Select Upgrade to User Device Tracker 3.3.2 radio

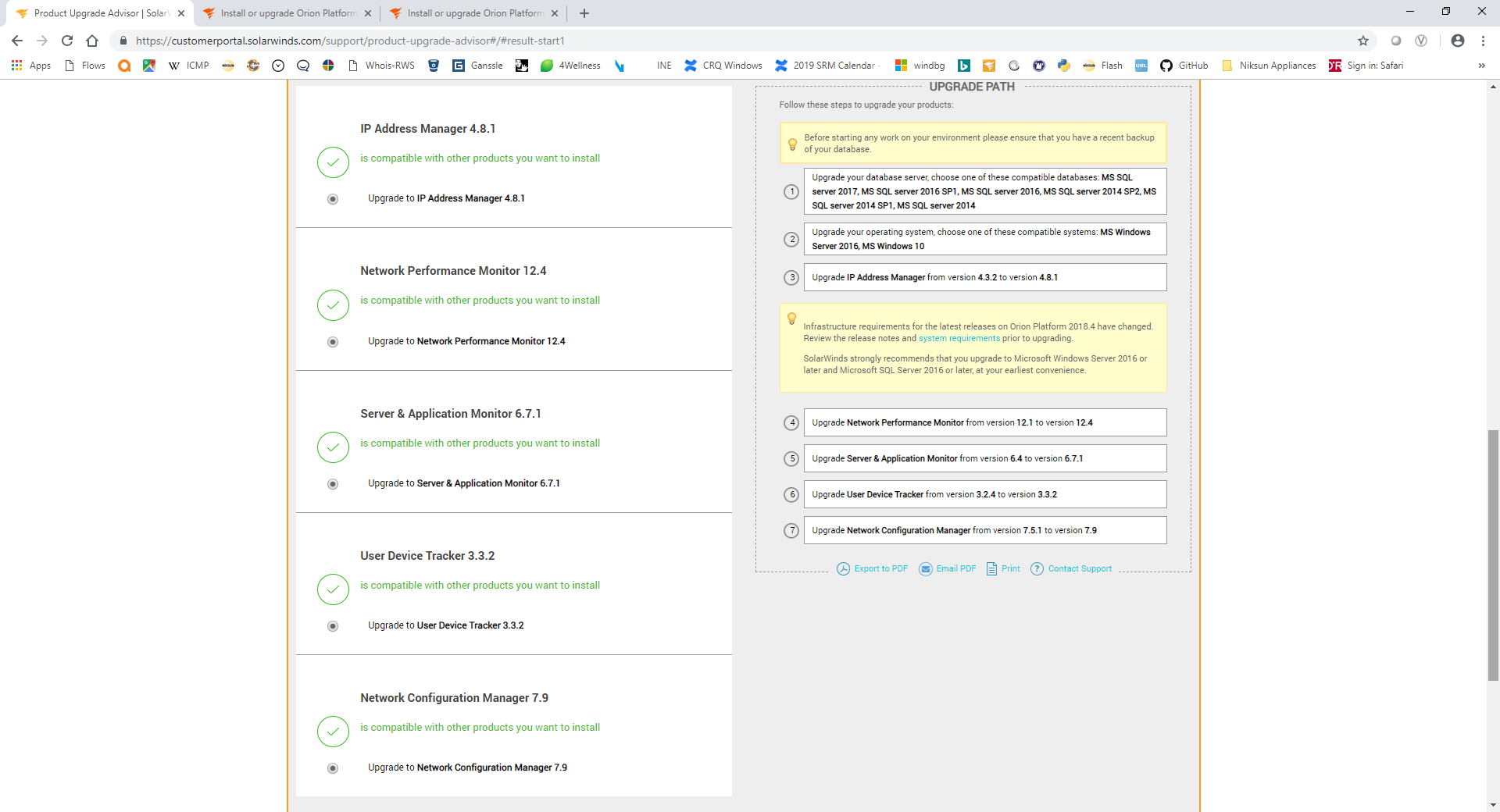(x=333, y=626)
